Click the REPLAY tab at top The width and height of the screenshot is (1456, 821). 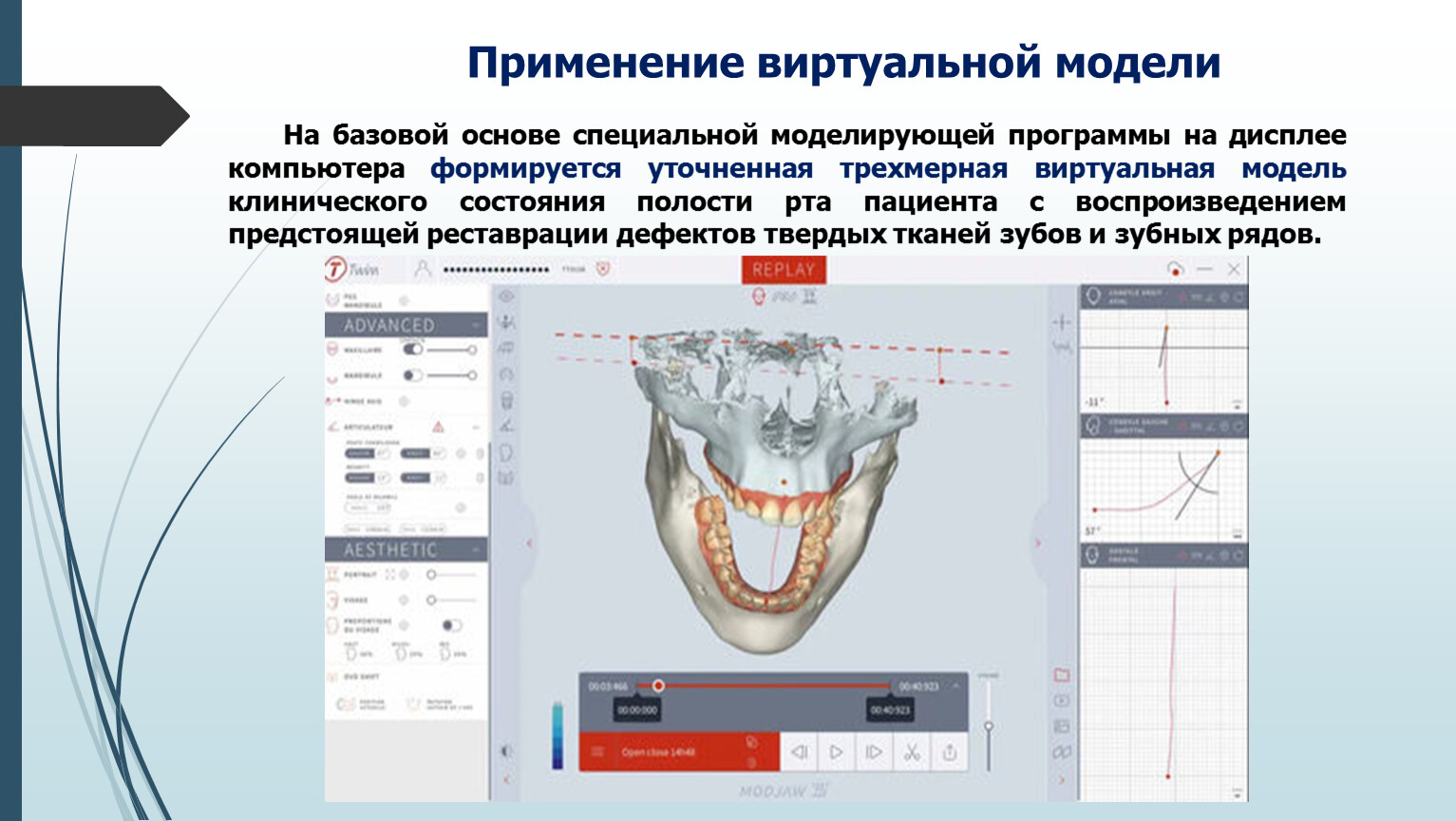pyautogui.click(x=784, y=270)
